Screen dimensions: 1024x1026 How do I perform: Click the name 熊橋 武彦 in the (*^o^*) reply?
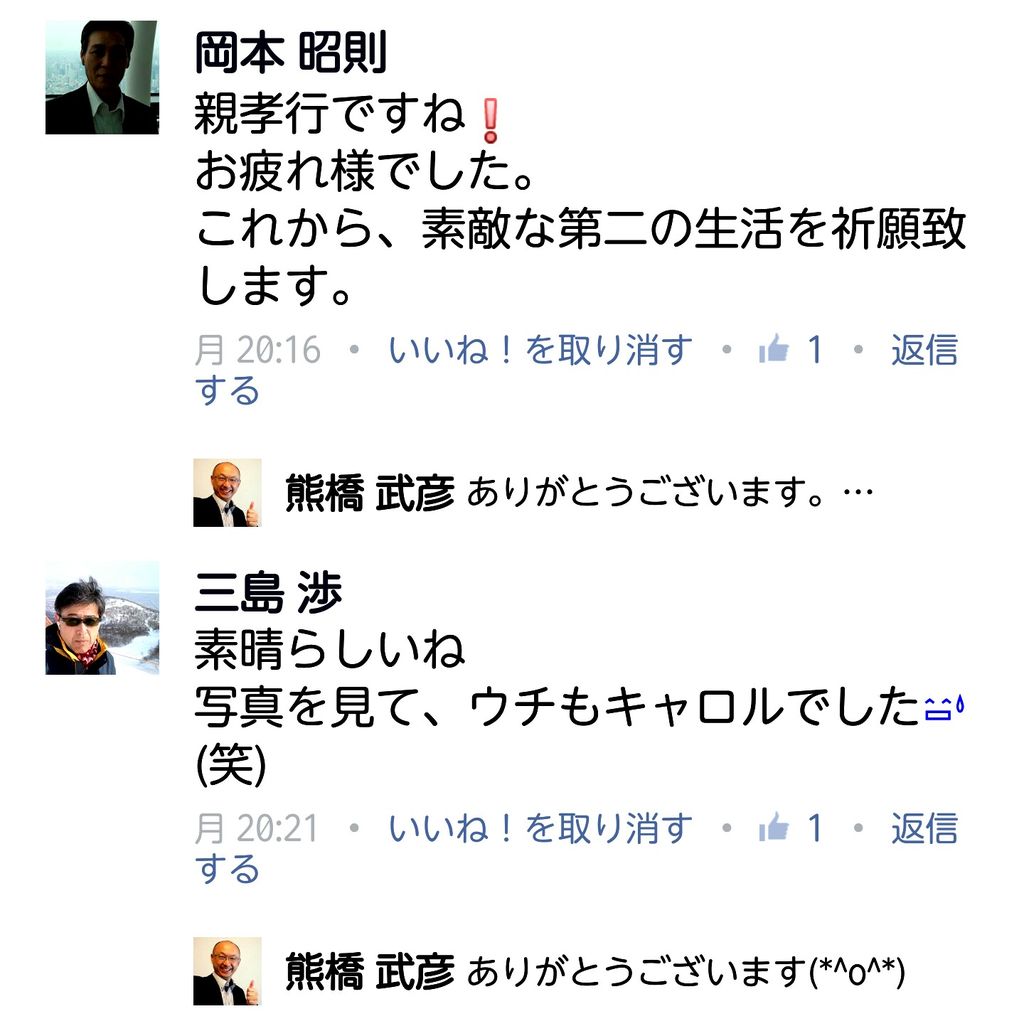[370, 972]
